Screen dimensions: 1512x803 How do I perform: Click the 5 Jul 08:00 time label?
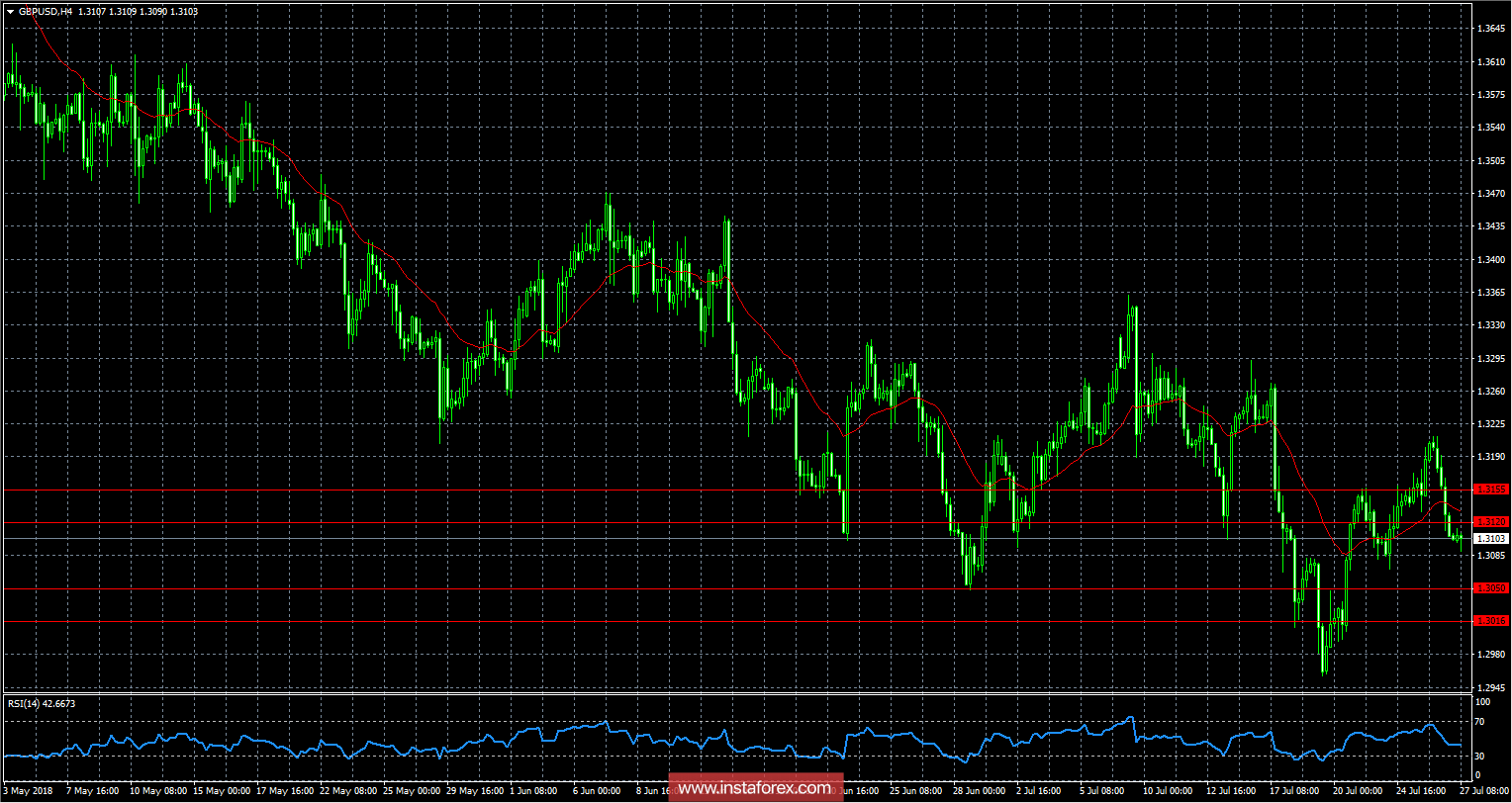click(x=1102, y=791)
